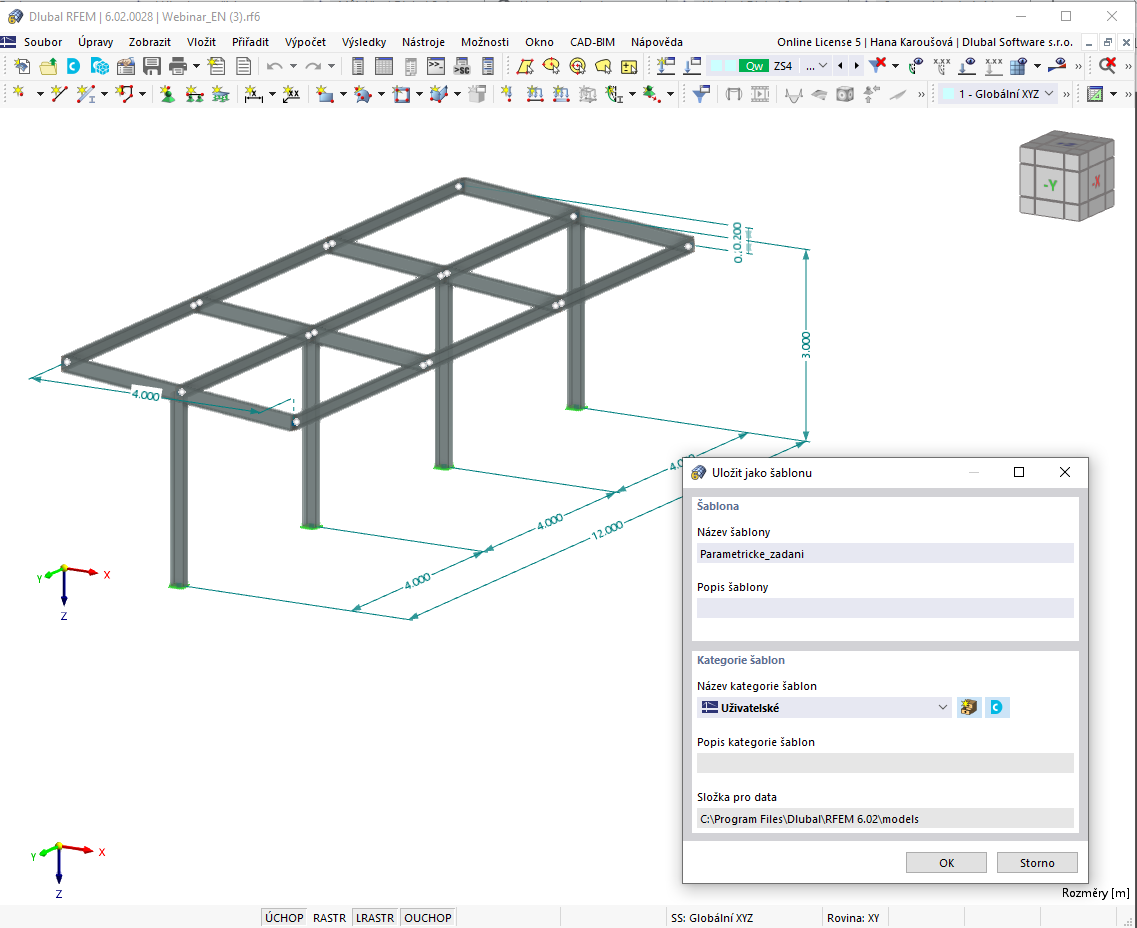Click the Undo arrow

pyautogui.click(x=274, y=67)
